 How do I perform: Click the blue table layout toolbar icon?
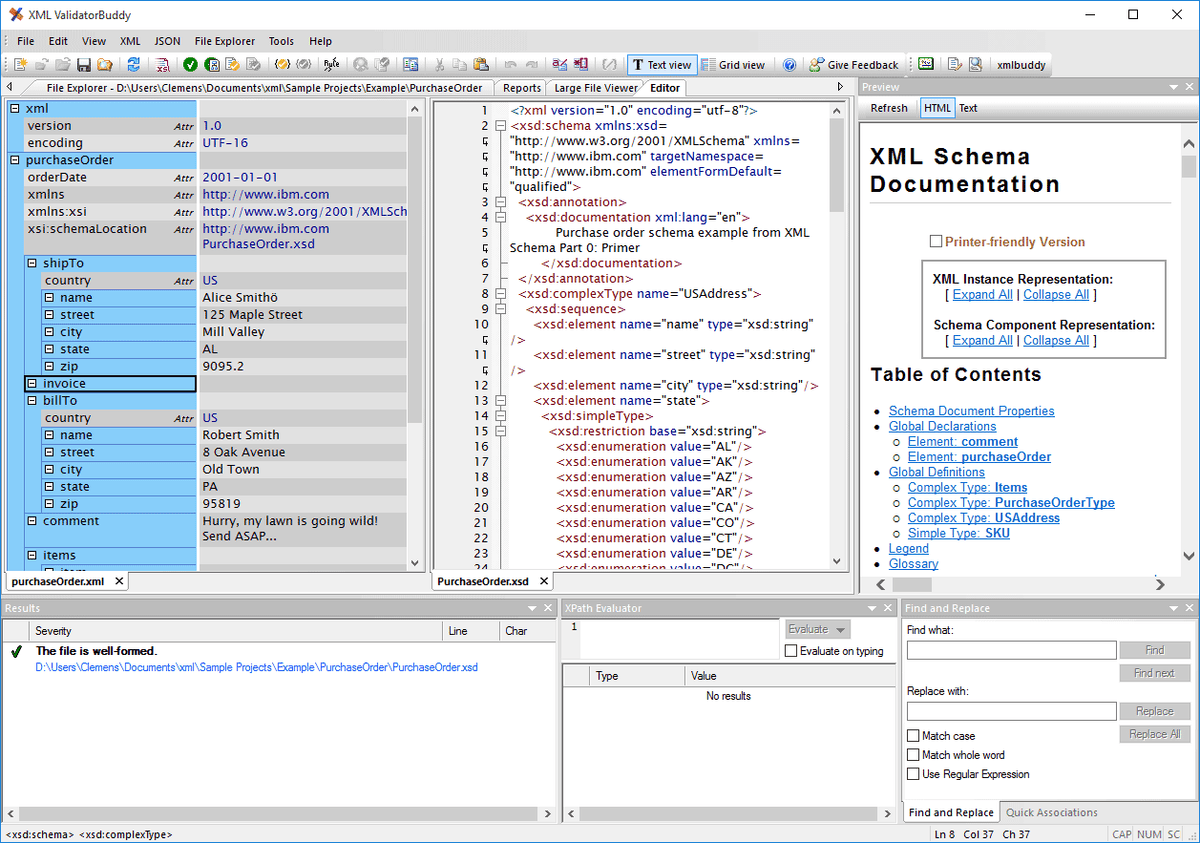tap(410, 65)
